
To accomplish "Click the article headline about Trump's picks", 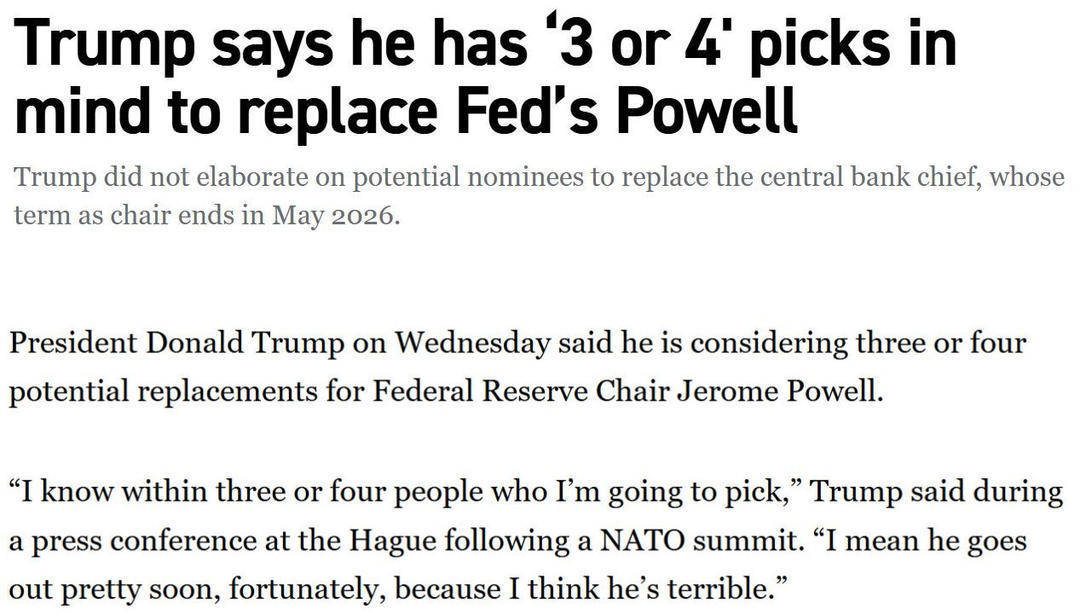I will (x=485, y=76).
